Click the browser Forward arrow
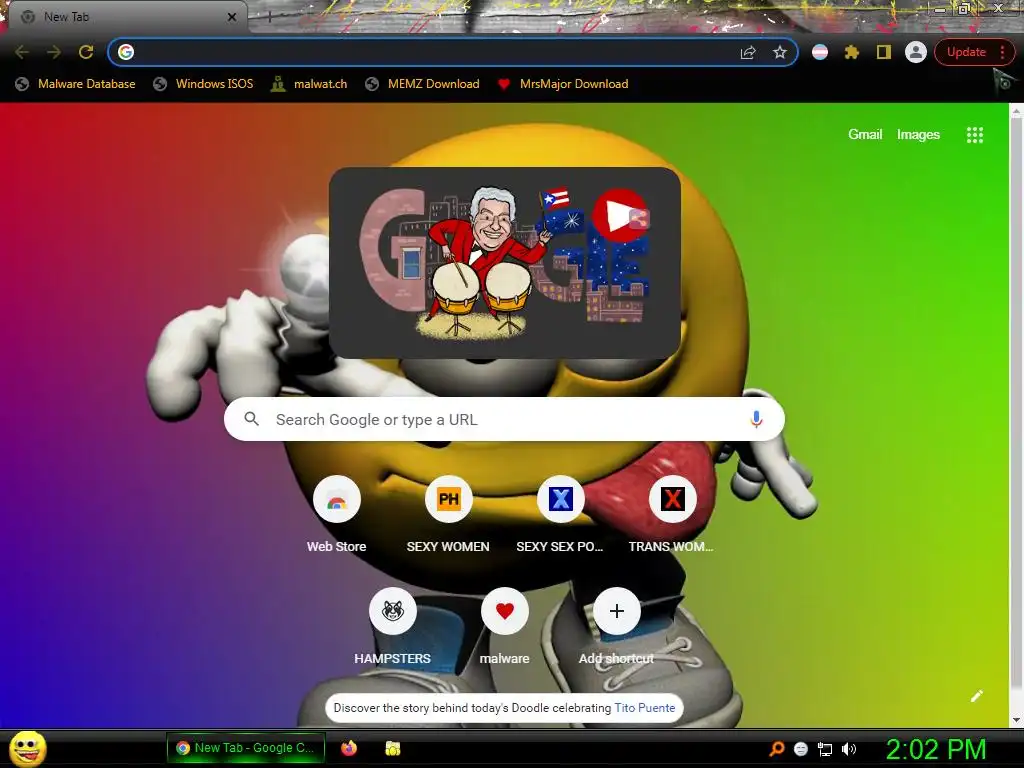Image resolution: width=1024 pixels, height=768 pixels. pos(54,52)
